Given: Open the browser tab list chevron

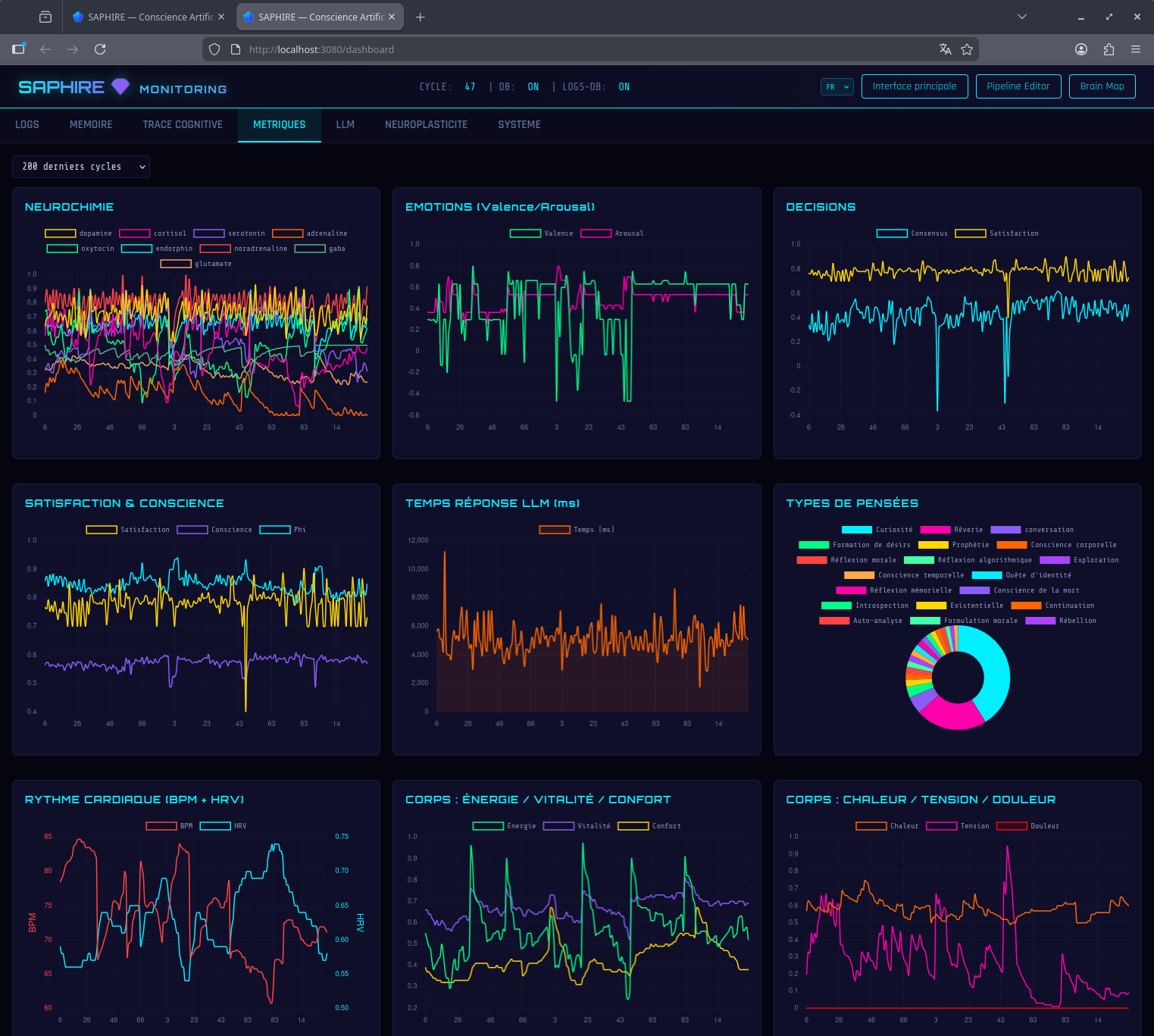Looking at the screenshot, I should pyautogui.click(x=1022, y=16).
